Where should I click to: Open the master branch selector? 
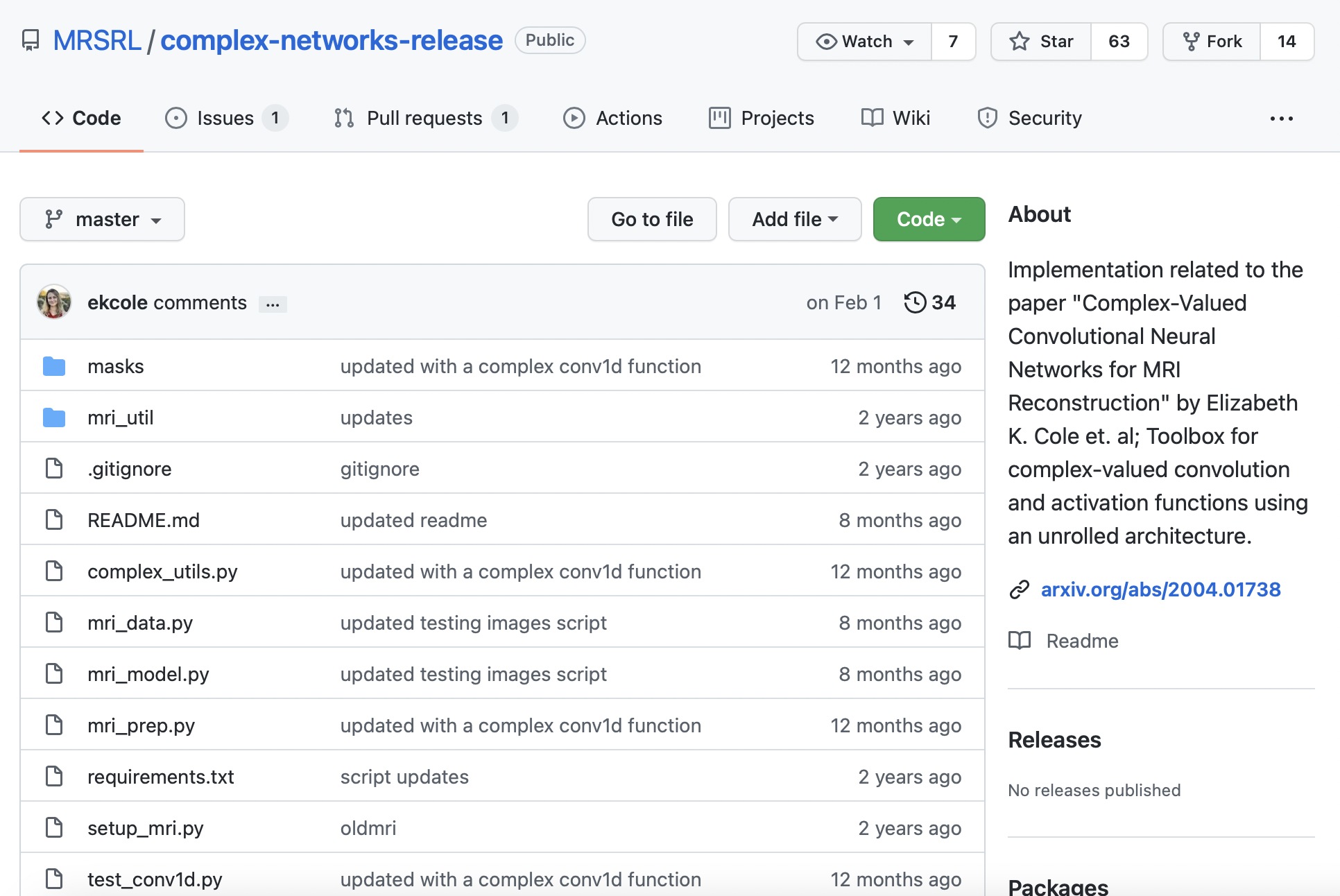(103, 219)
